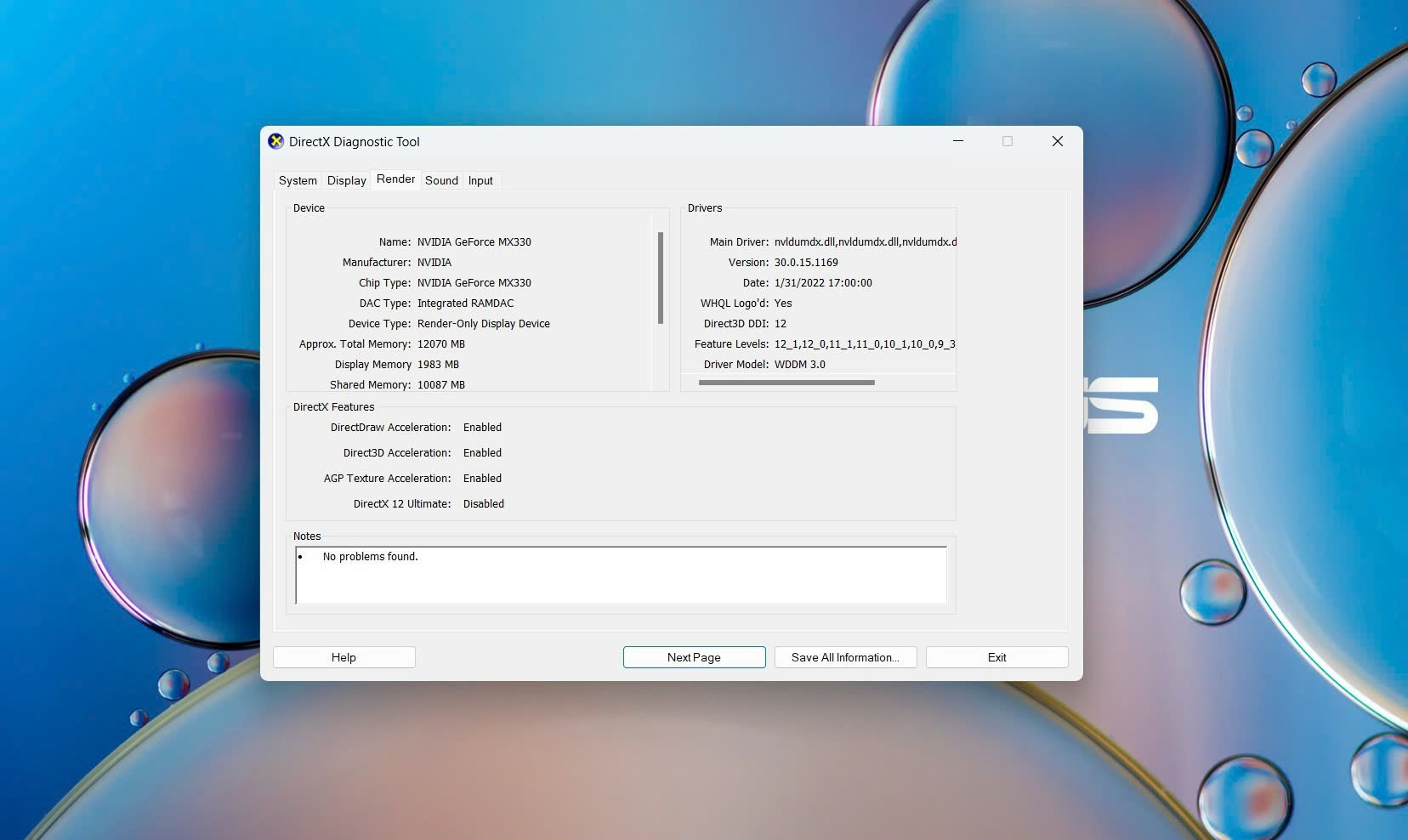This screenshot has width=1408, height=840.
Task: Click driver version 30.0.15.1169
Action: (806, 263)
